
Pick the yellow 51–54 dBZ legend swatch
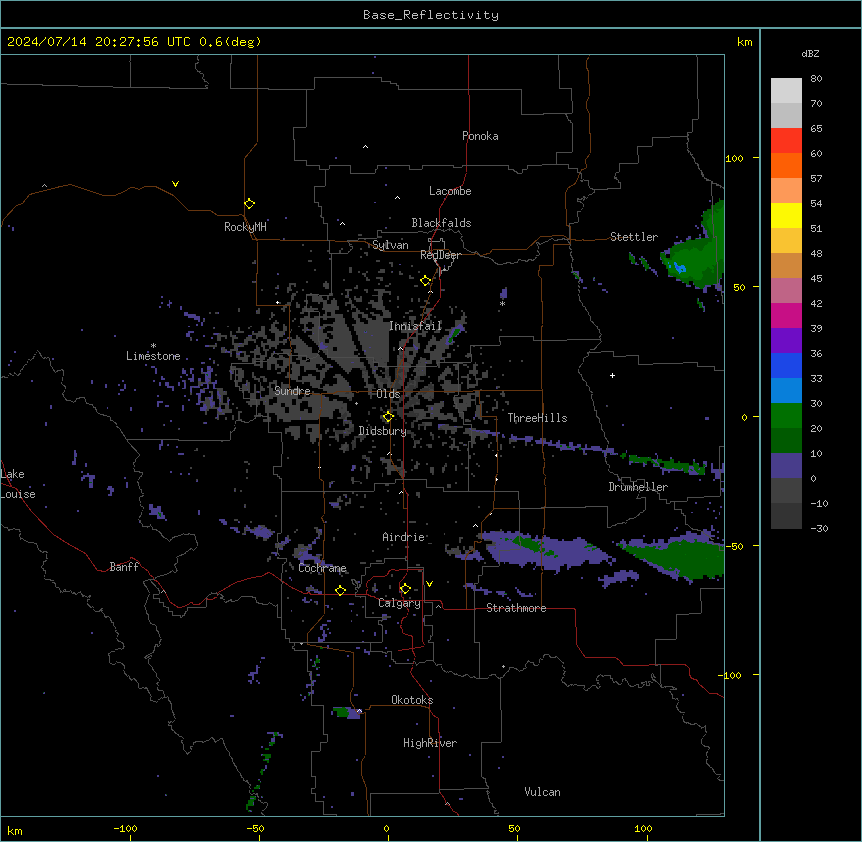pos(786,215)
